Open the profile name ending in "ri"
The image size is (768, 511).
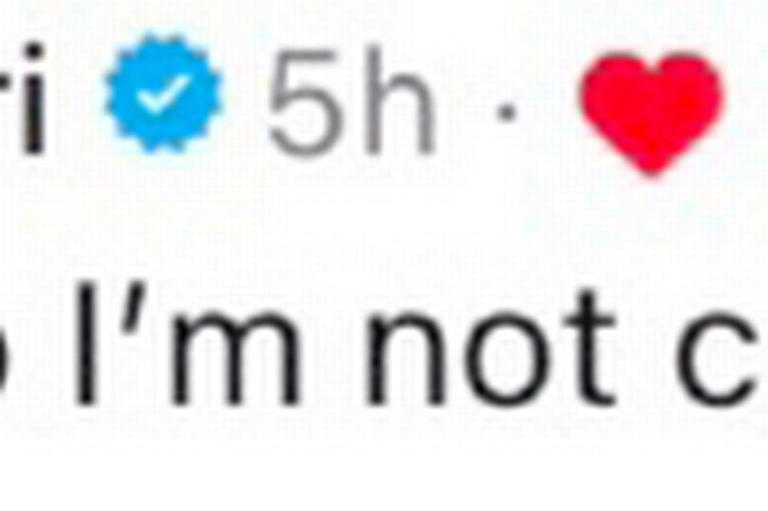click(23, 98)
